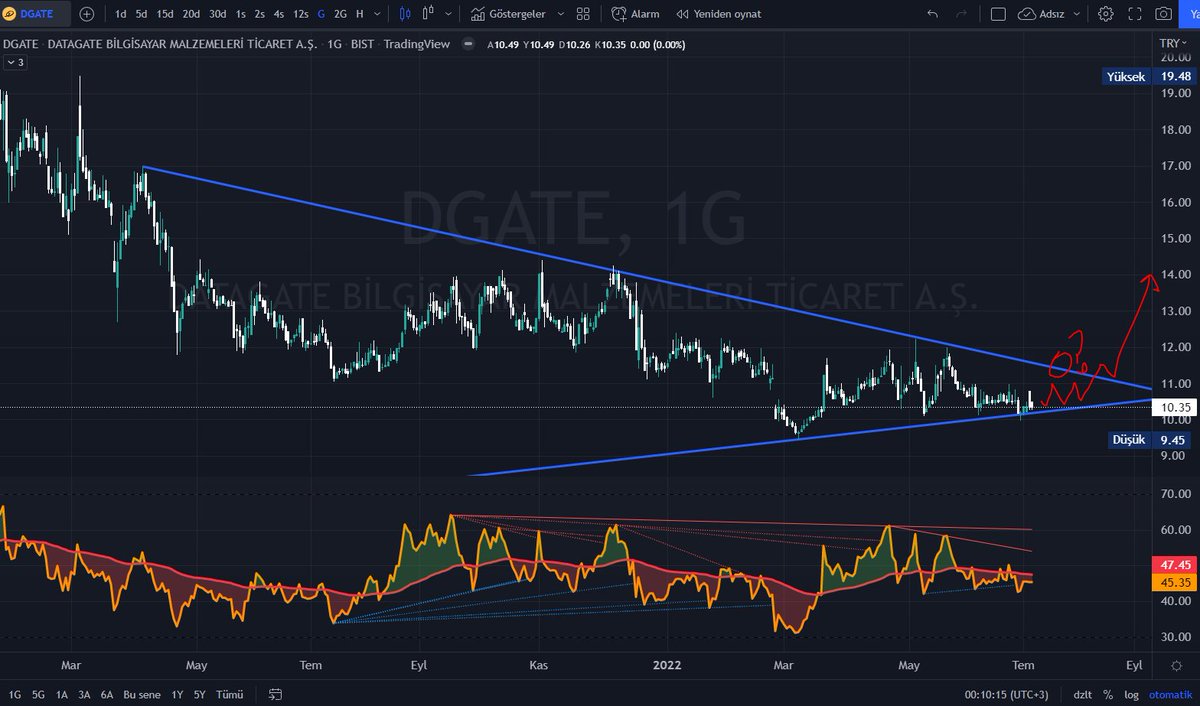Toggle otomatik auto scale

(1170, 694)
